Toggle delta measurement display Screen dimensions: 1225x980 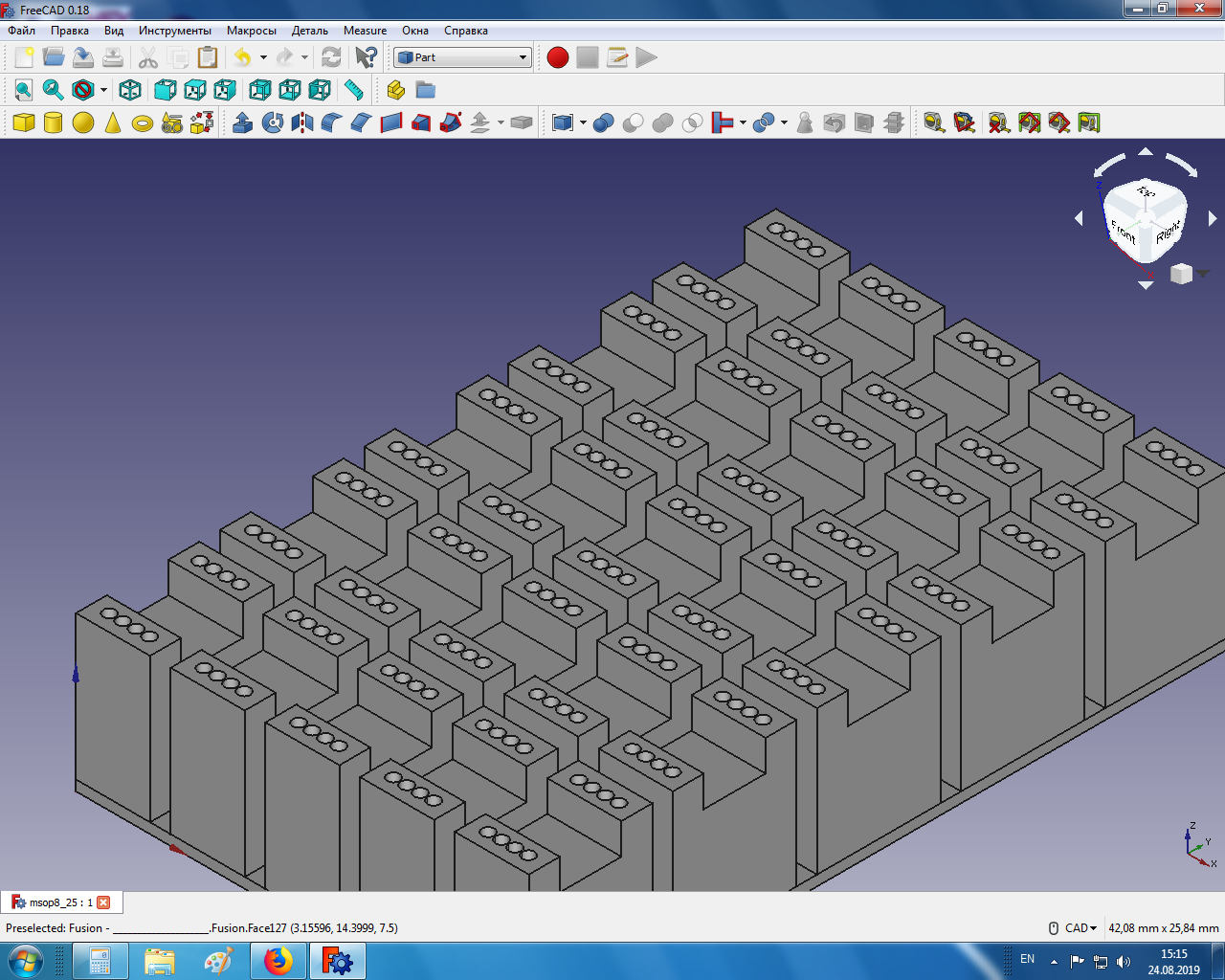coord(1088,122)
